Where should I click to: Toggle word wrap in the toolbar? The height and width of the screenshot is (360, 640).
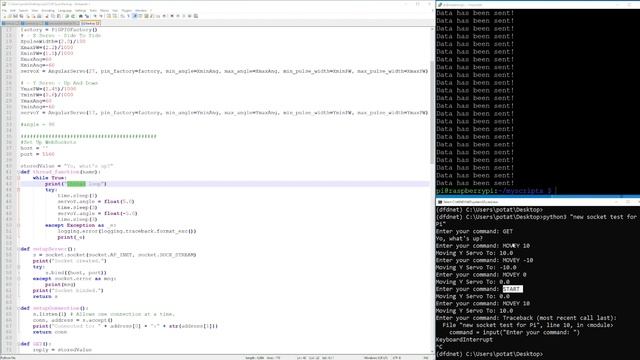(x=122, y=16)
